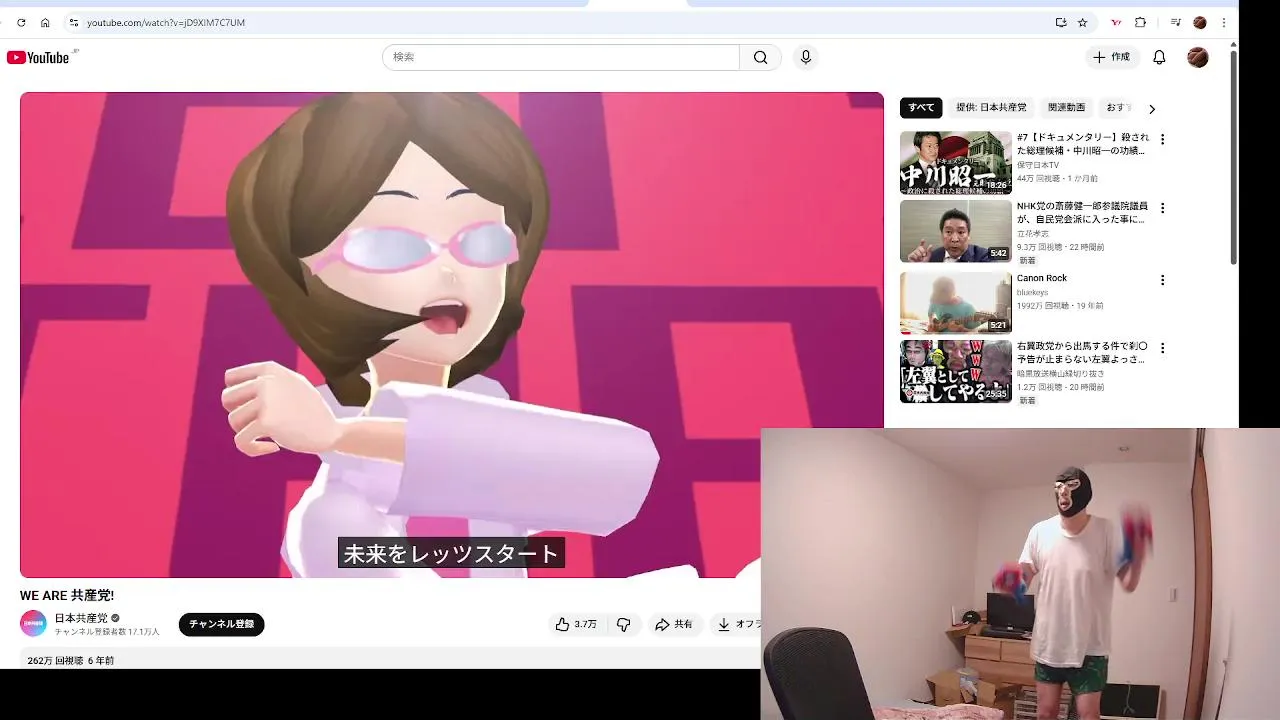Screen dimensions: 1280x720
Task: Open the browser extensions puzzle icon
Action: coord(1140,22)
